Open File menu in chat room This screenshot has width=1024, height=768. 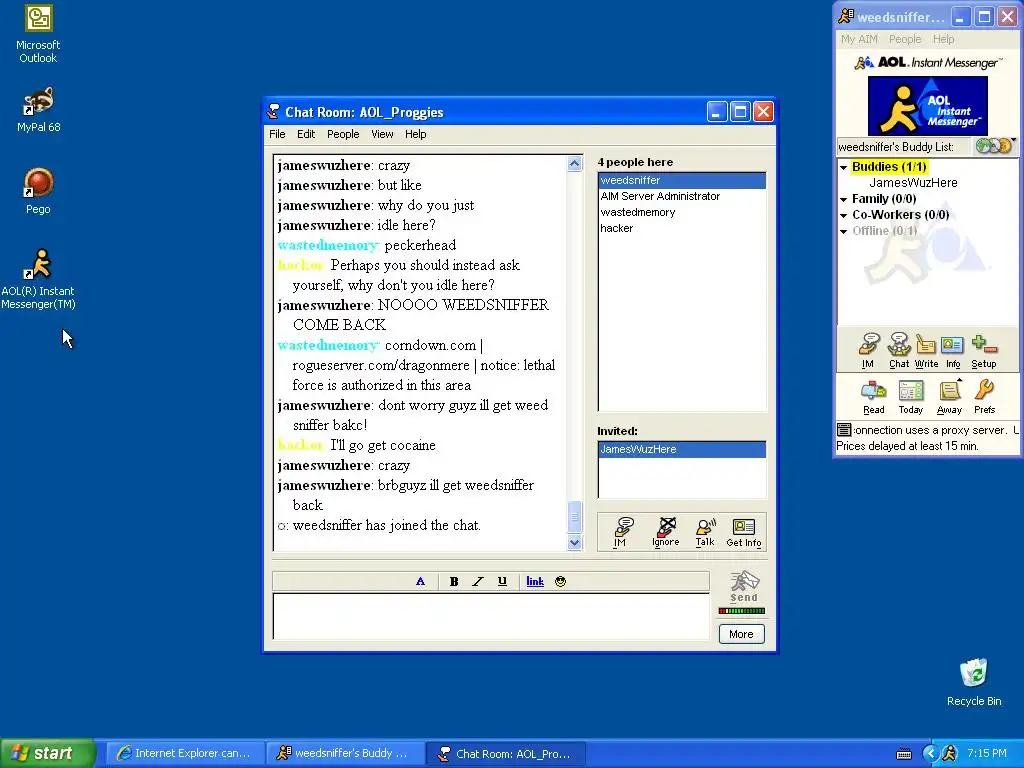277,134
